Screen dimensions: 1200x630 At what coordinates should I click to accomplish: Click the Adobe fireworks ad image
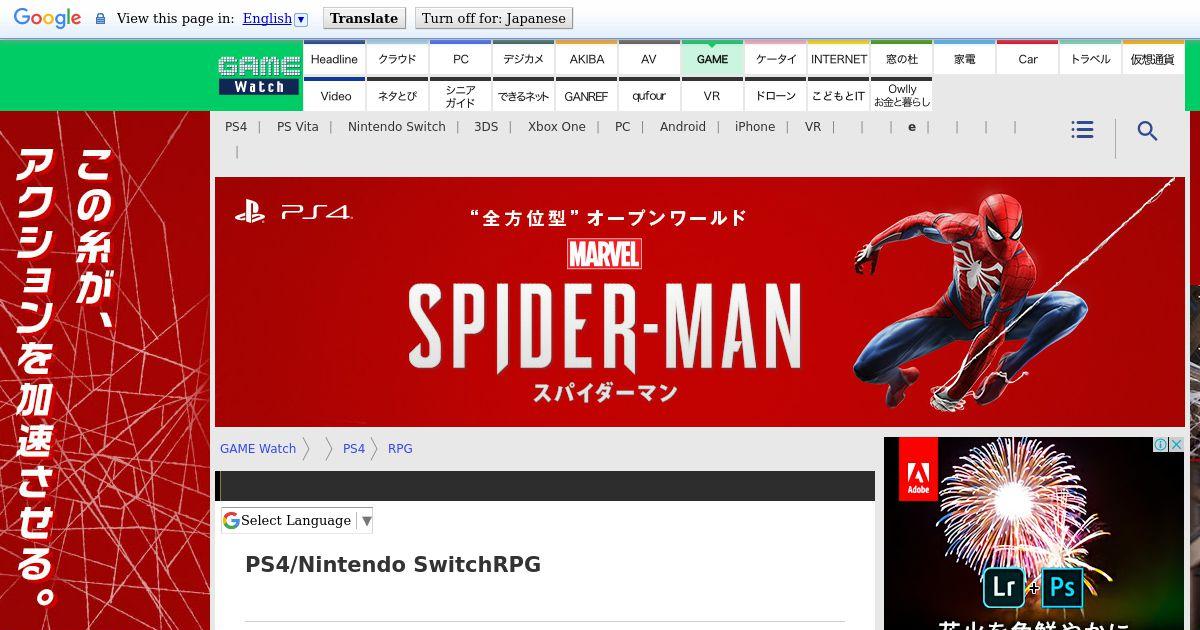click(1034, 534)
